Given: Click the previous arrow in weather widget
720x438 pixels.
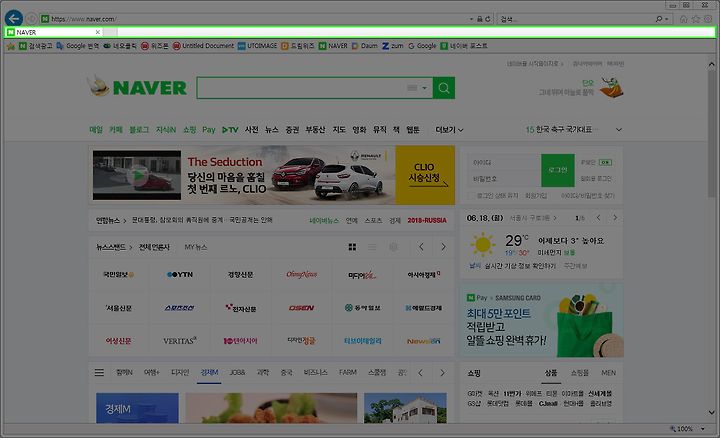Looking at the screenshot, I should coord(598,218).
